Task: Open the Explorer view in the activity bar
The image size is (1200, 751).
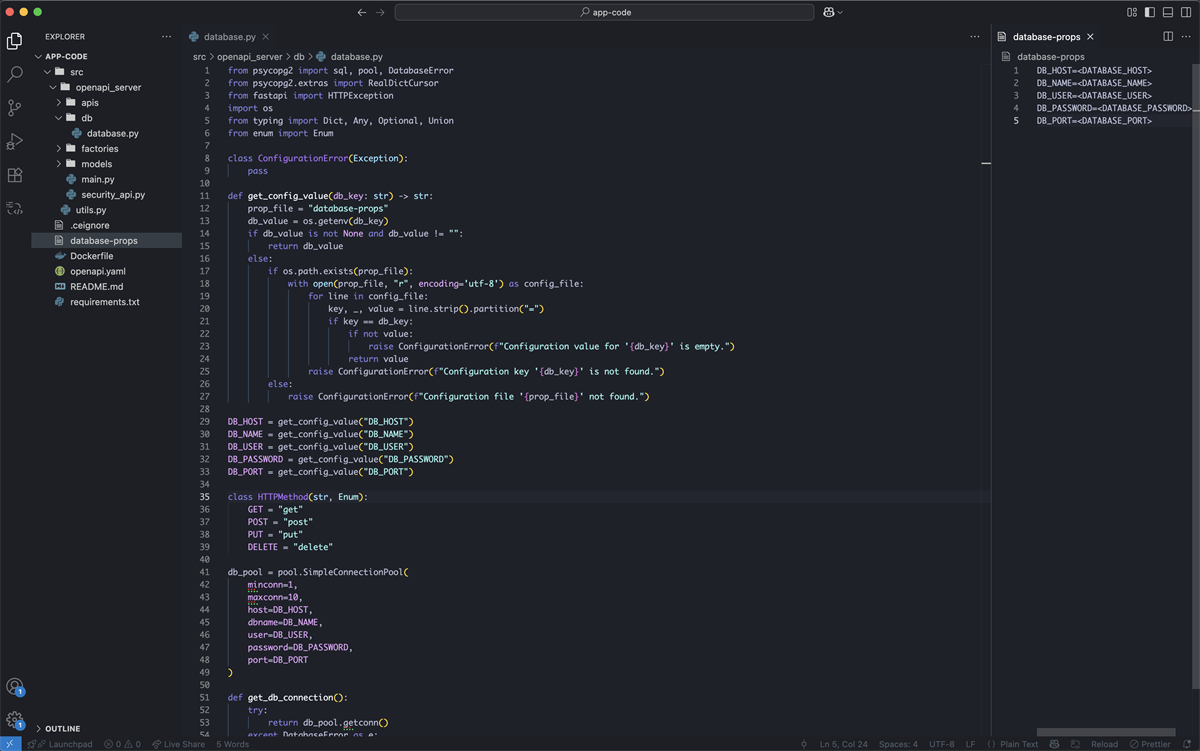Action: tap(15, 41)
